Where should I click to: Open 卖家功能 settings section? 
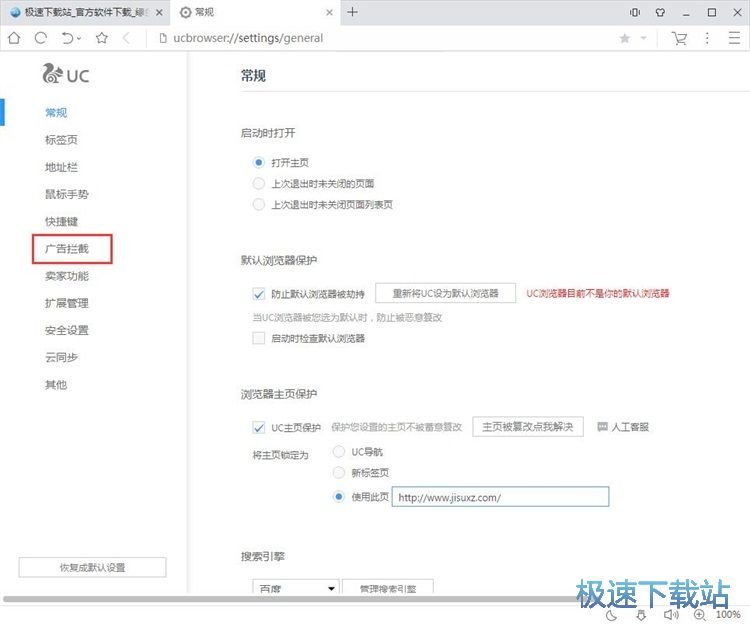tap(66, 276)
